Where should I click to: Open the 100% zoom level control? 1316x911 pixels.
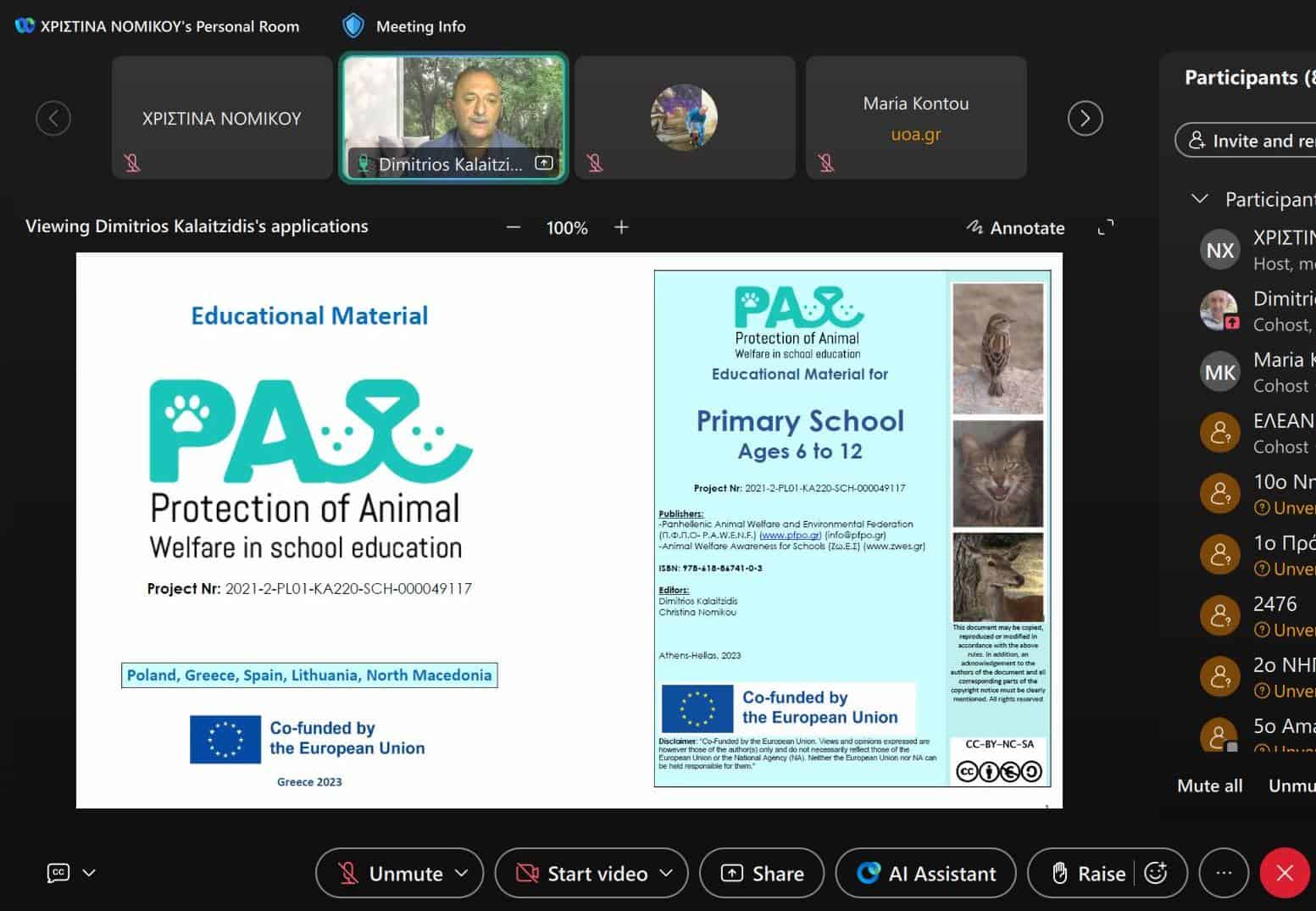click(567, 227)
